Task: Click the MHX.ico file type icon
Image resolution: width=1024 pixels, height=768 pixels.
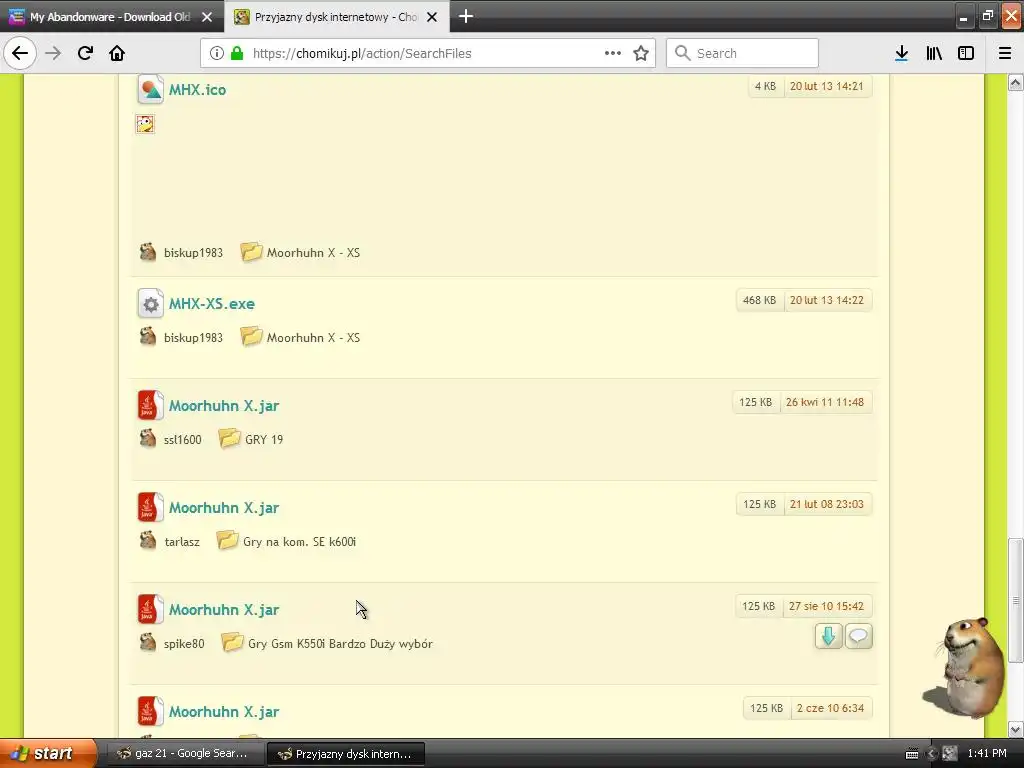Action: point(150,89)
